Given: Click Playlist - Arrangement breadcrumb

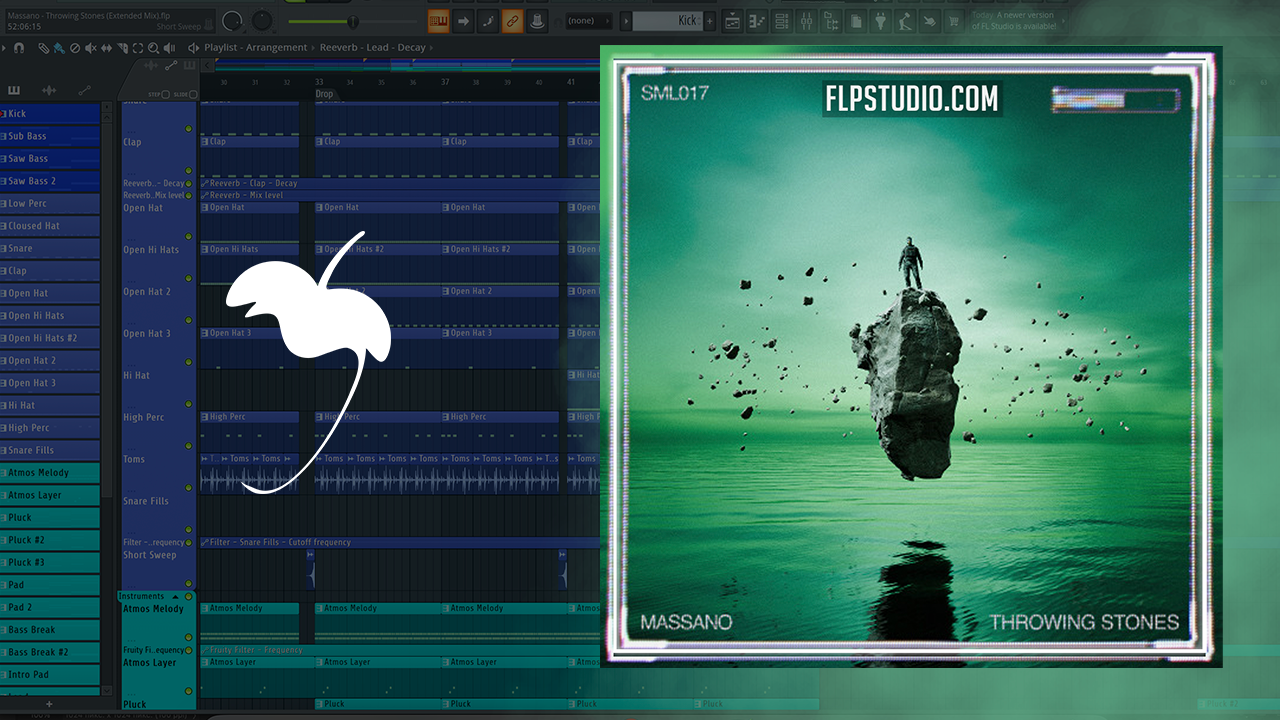Looking at the screenshot, I should coord(258,48).
